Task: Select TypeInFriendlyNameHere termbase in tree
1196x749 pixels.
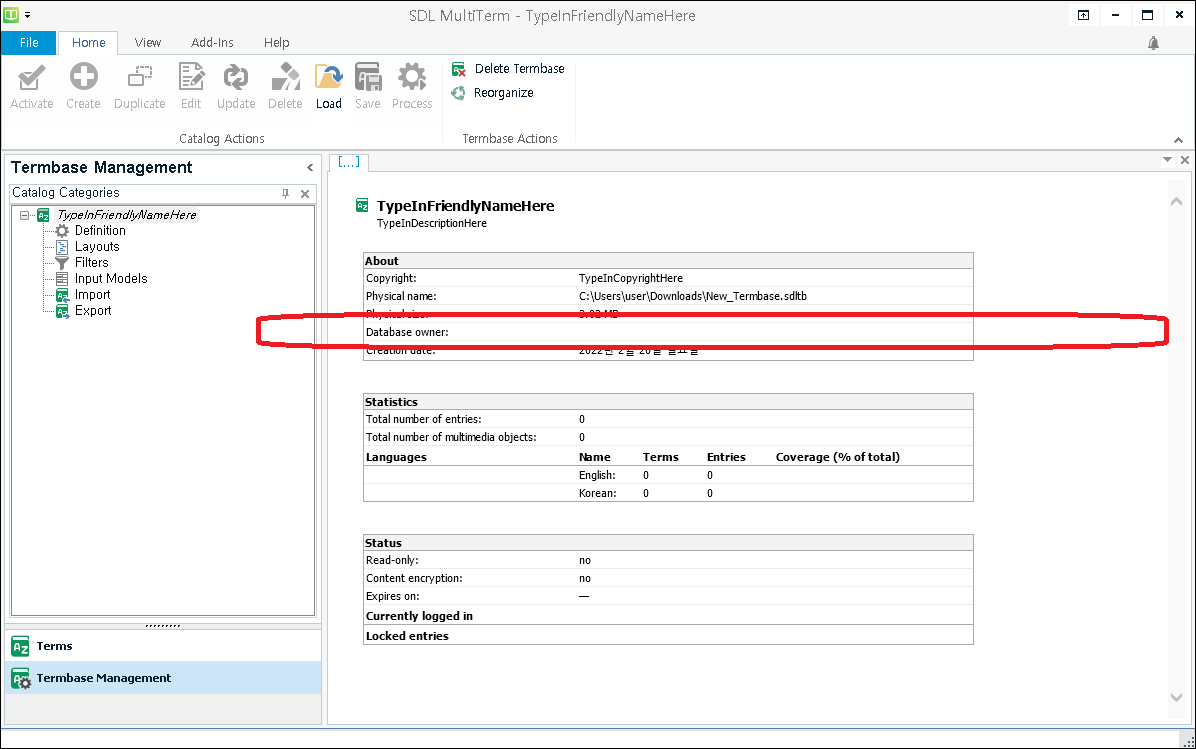Action: pos(127,215)
